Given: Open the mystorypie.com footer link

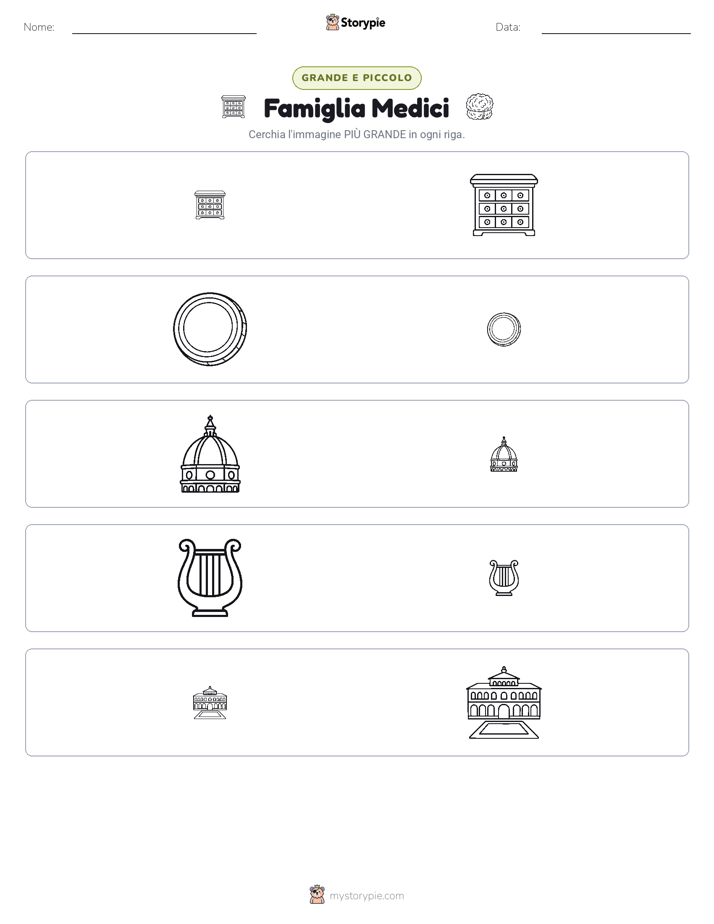Looking at the screenshot, I should click(x=366, y=896).
